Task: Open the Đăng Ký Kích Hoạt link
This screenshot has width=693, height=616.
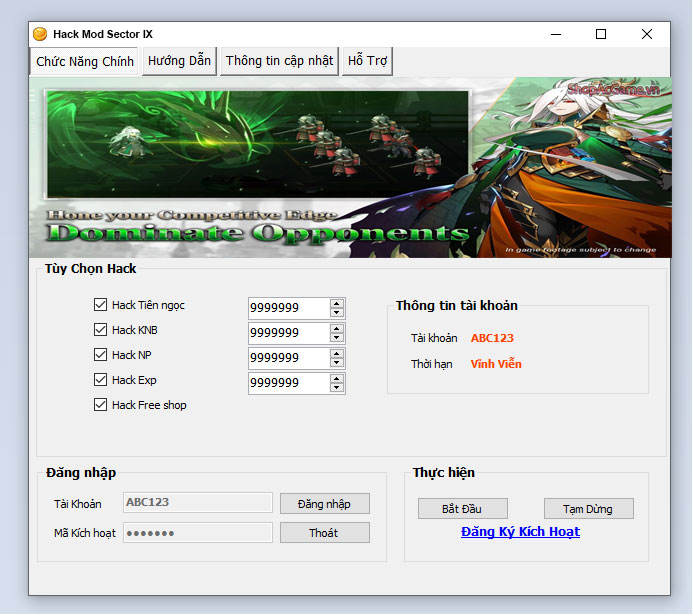Action: tap(520, 532)
